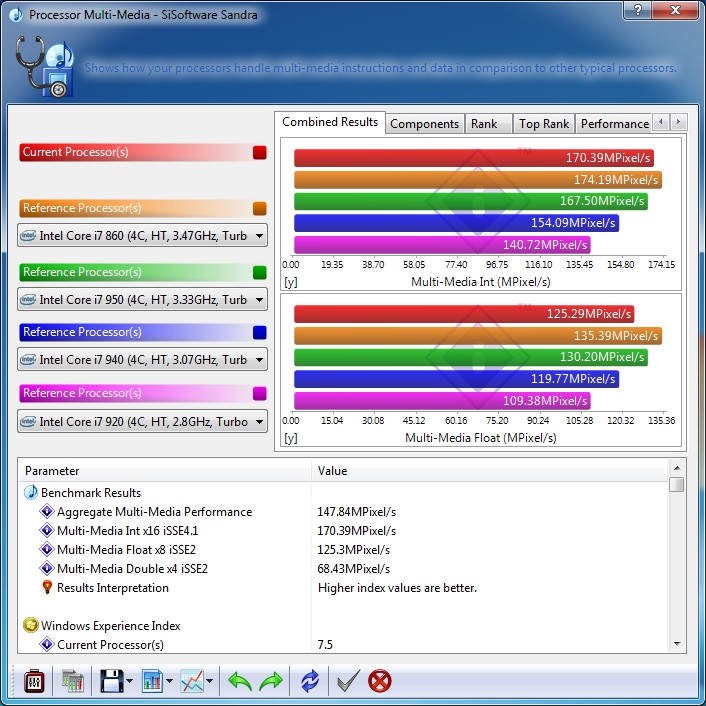
Task: Click the Value column header
Action: [x=490, y=471]
